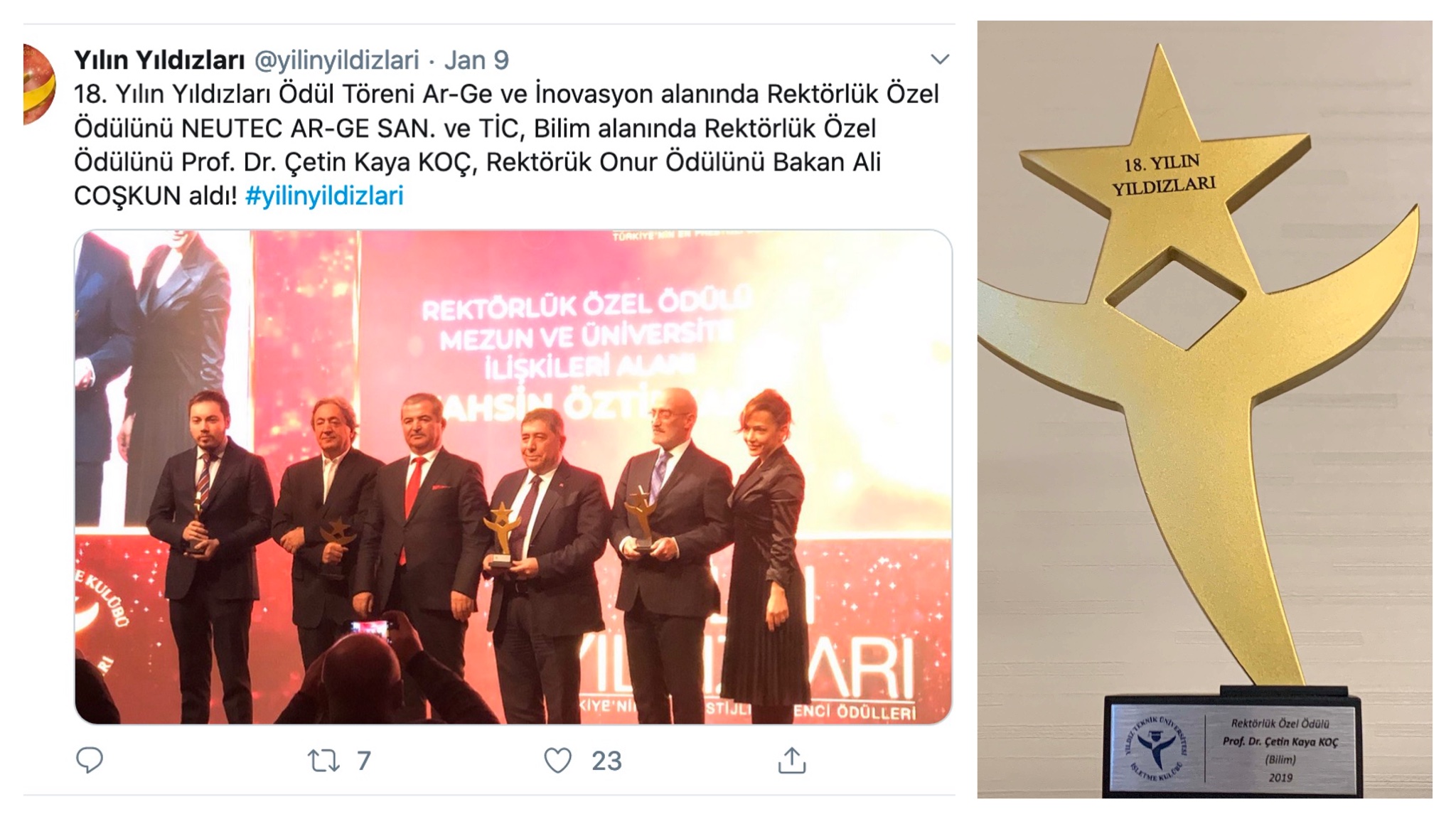
Task: Click the 18. Yılın Yıldızları star engraving
Action: [x=1163, y=174]
